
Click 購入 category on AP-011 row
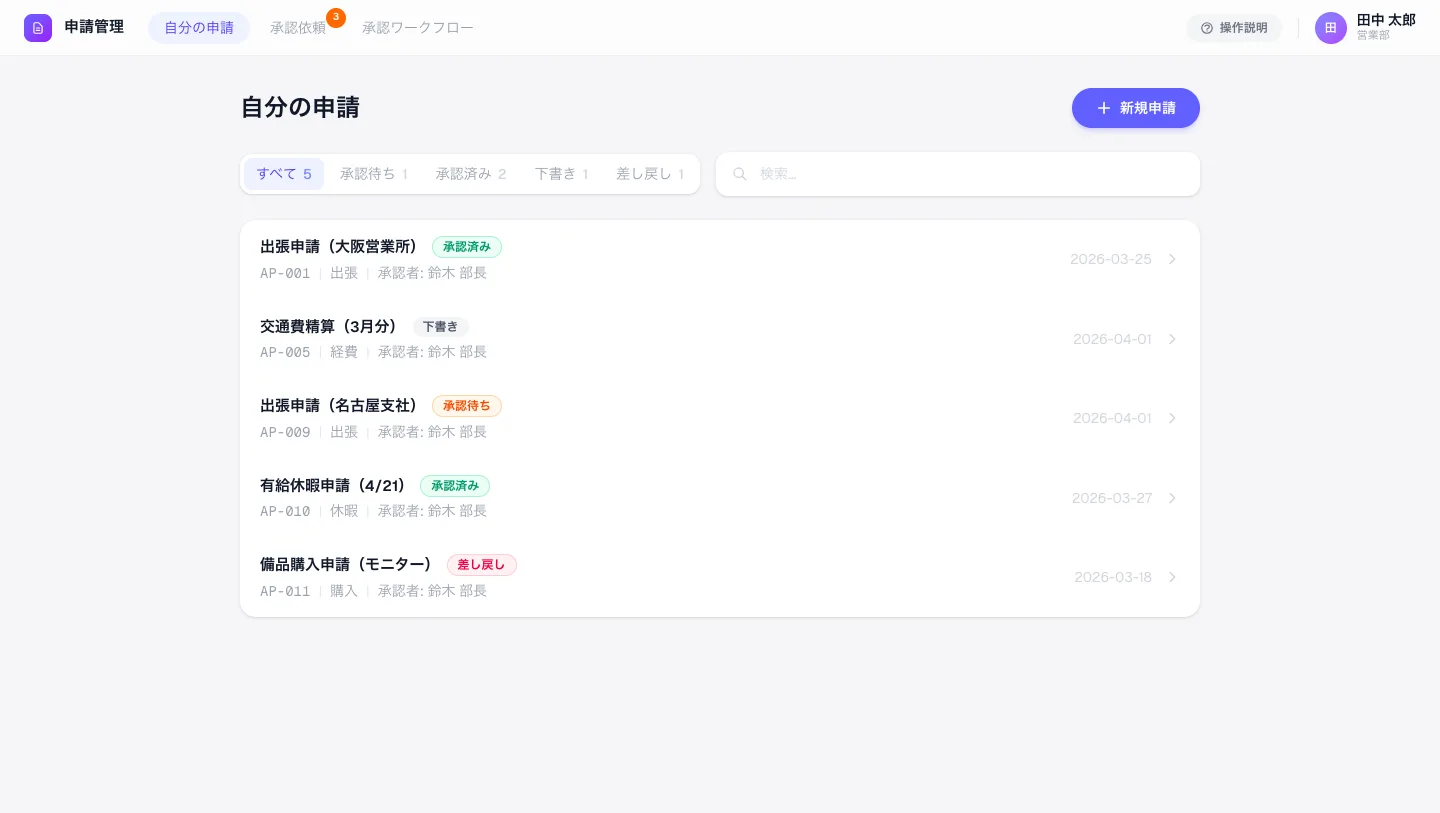coord(344,591)
